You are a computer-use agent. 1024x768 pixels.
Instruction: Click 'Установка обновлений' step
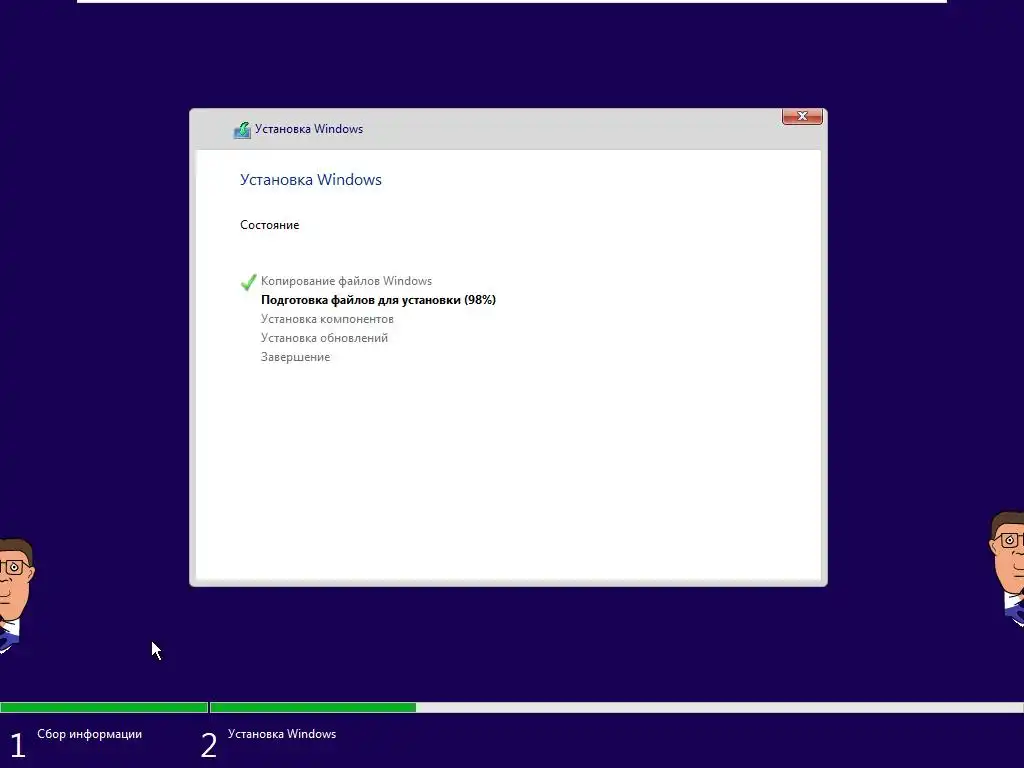click(x=324, y=338)
